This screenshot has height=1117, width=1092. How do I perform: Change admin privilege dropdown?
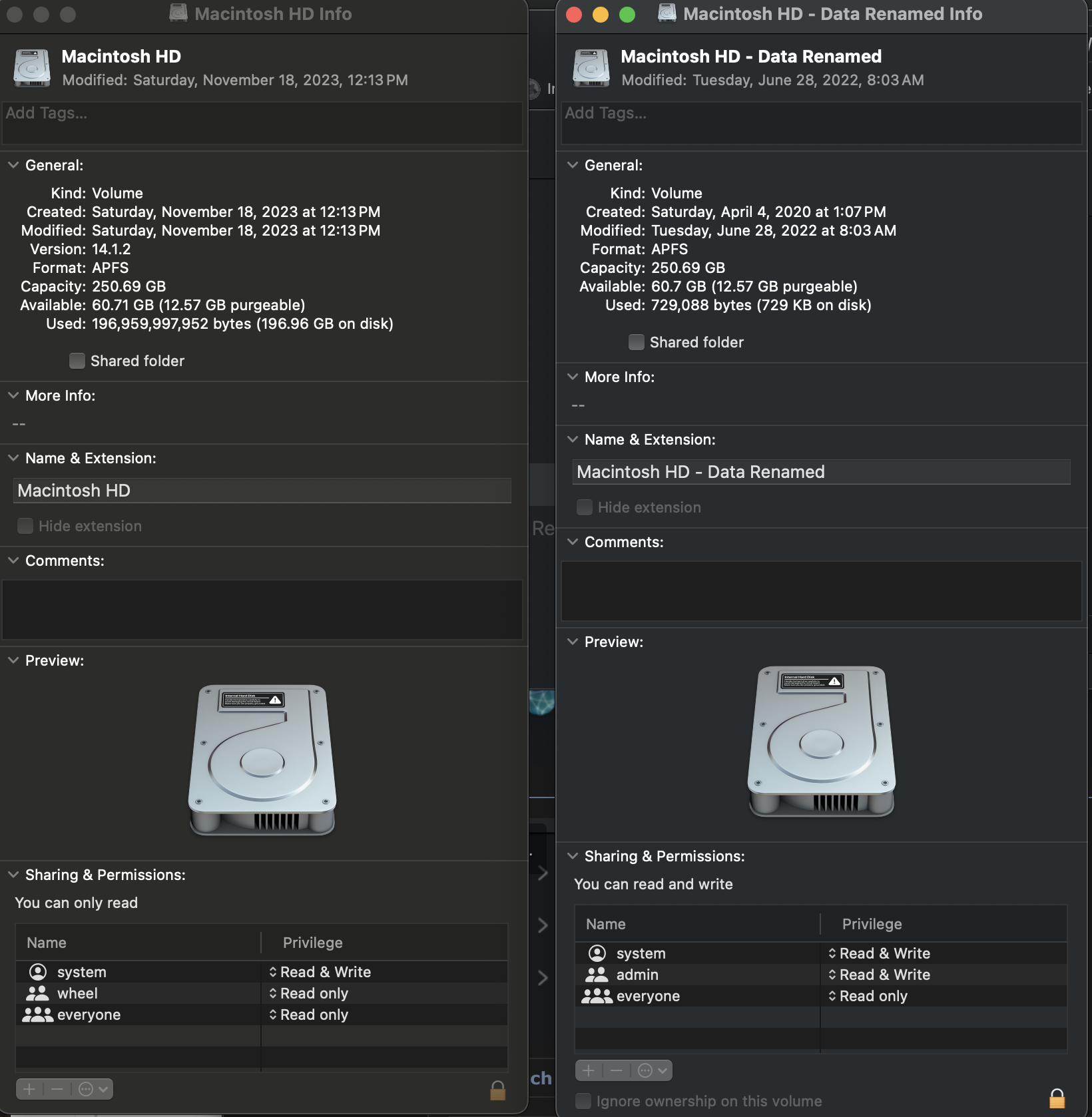coord(879,975)
